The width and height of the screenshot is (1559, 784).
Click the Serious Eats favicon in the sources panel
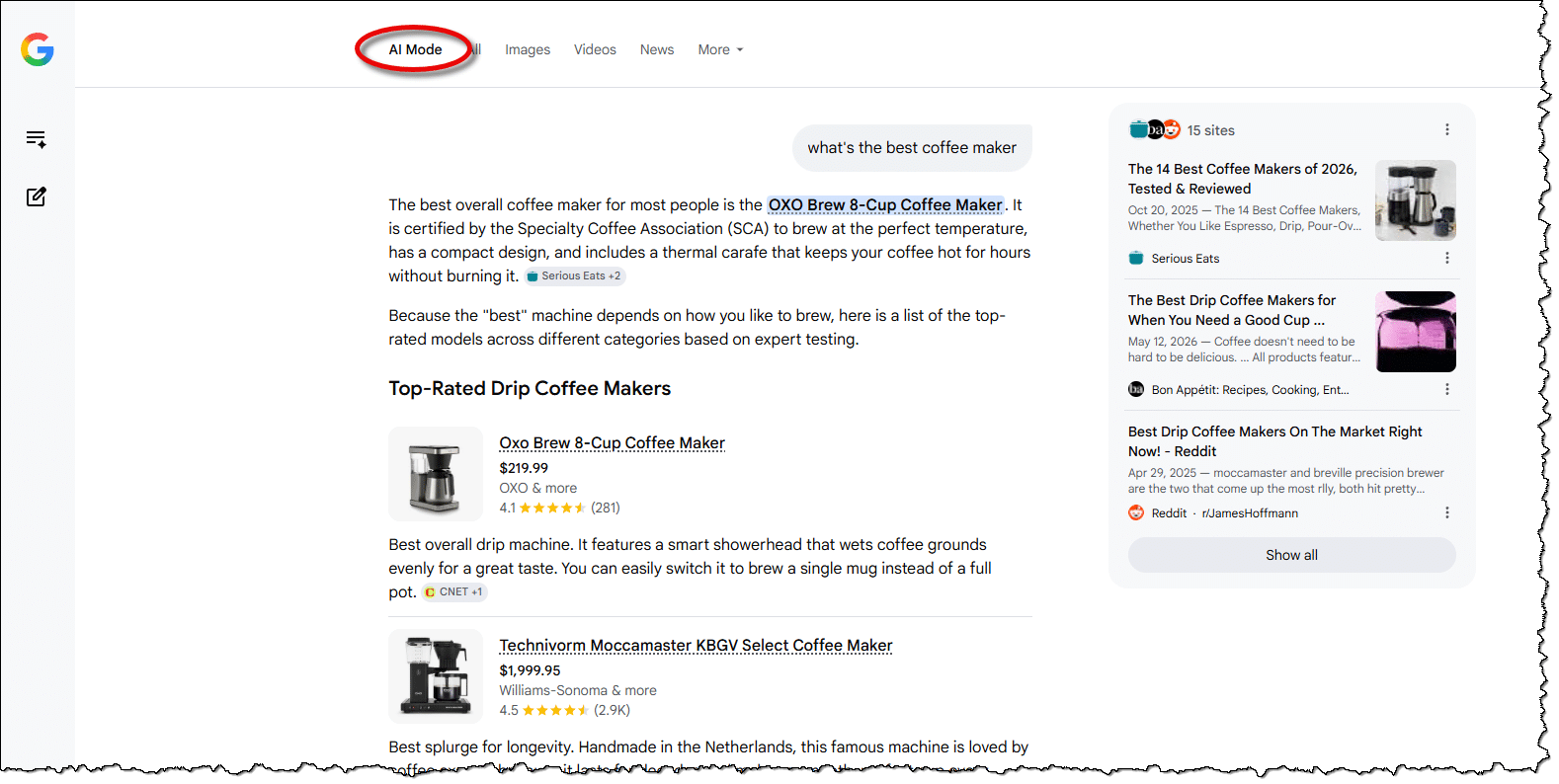coord(1136,259)
